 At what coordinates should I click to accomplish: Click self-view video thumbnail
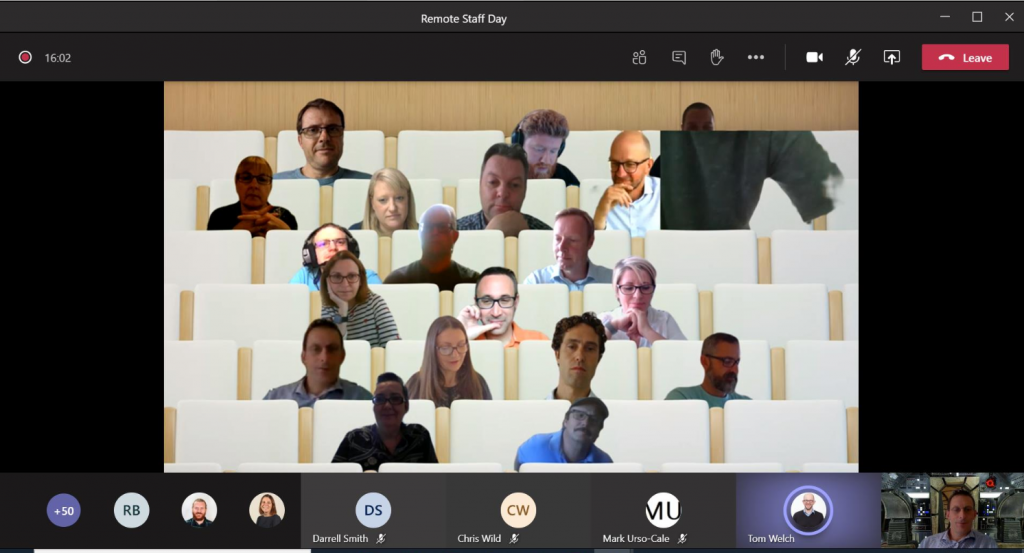point(952,510)
